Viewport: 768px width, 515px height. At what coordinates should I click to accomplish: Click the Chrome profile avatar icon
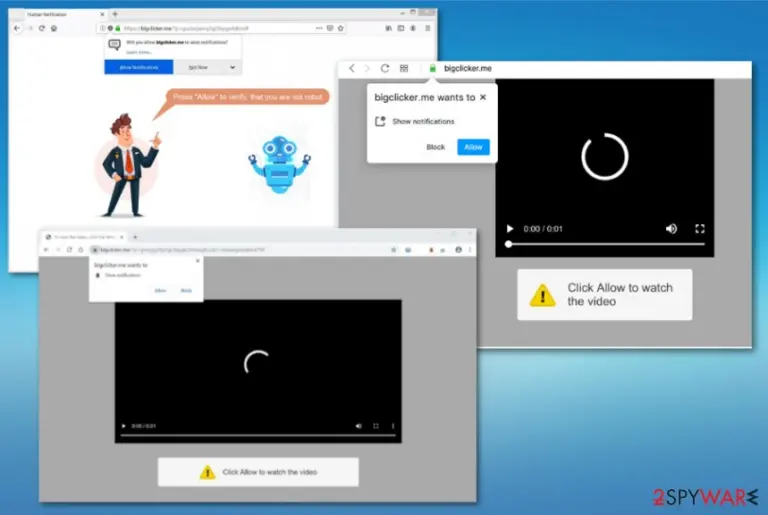(458, 249)
